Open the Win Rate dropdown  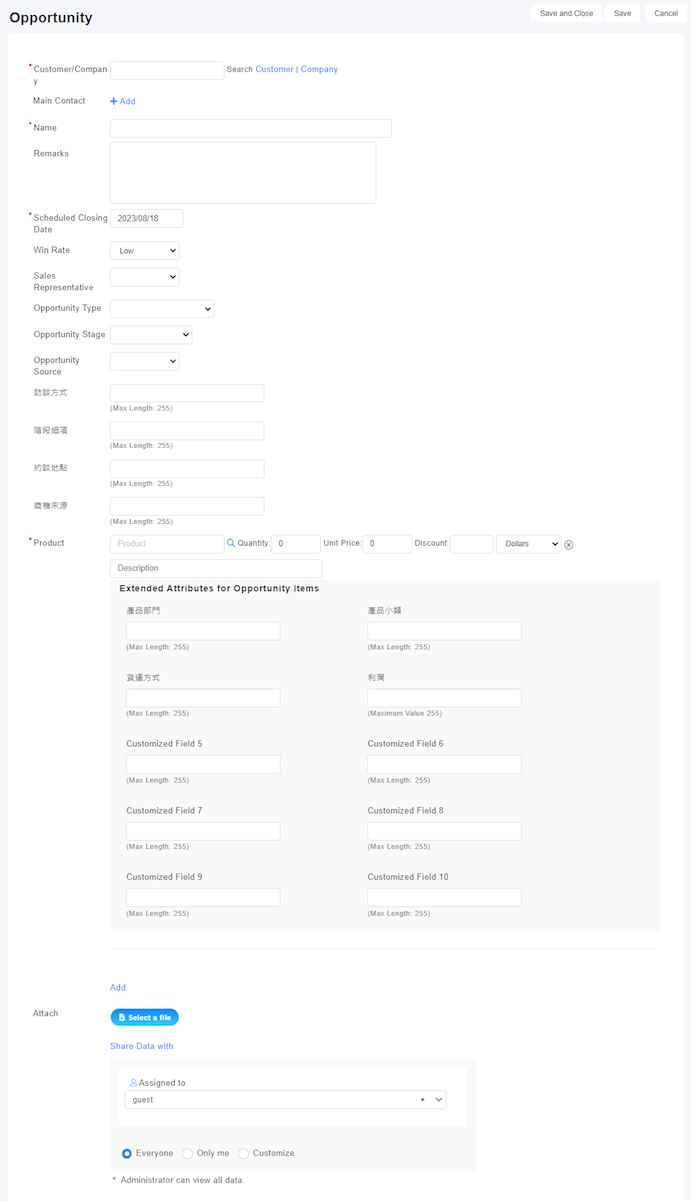click(145, 250)
